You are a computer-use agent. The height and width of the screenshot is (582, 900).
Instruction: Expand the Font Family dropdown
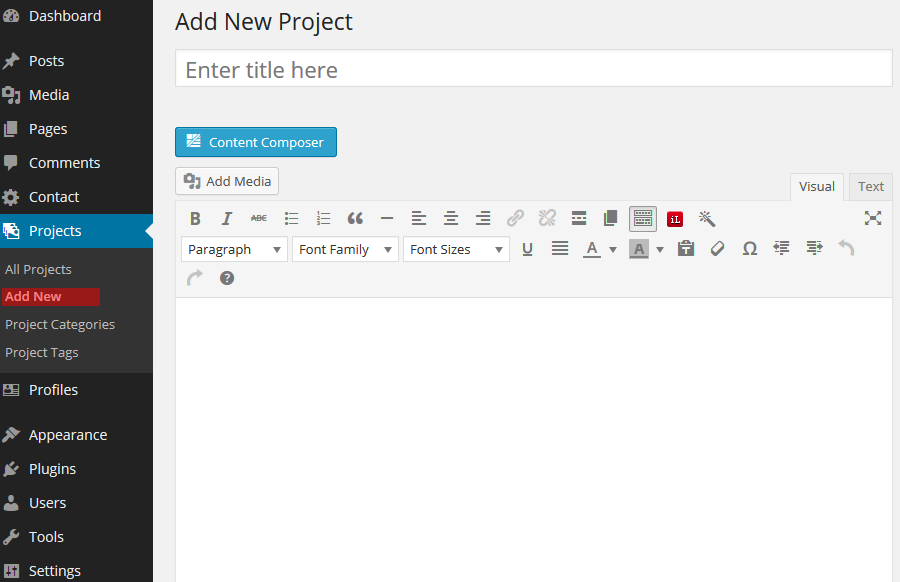[345, 249]
